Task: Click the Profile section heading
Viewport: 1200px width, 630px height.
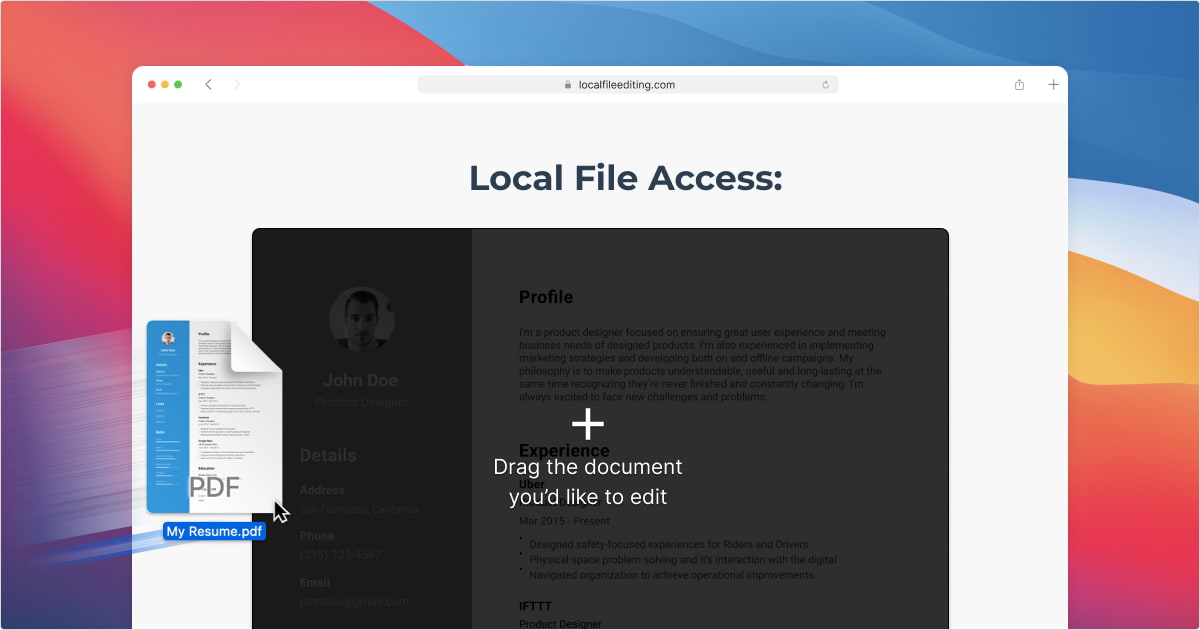Action: click(545, 297)
